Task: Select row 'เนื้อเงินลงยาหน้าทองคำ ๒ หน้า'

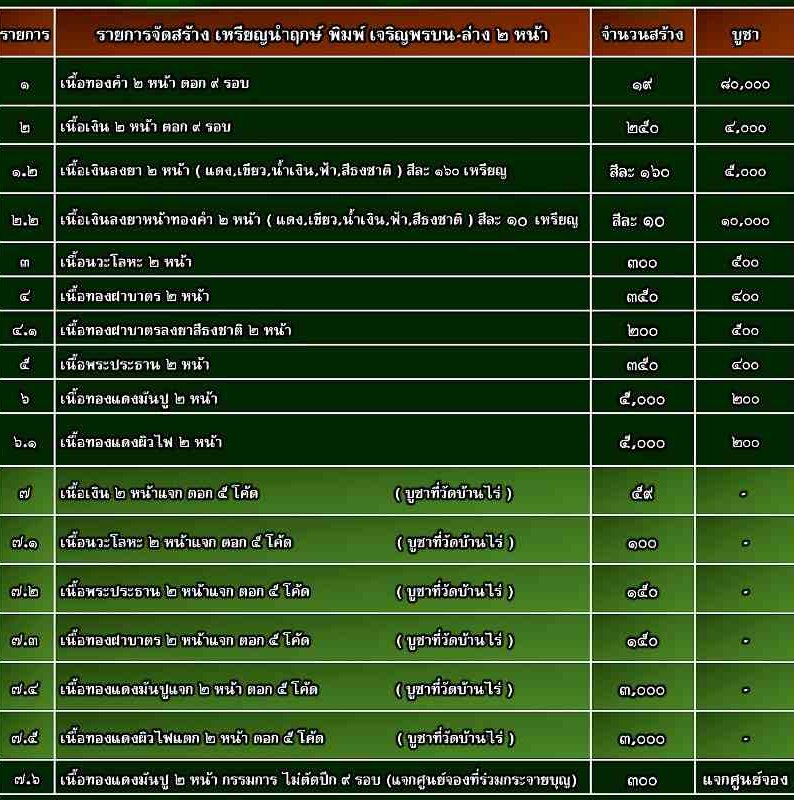Action: tap(397, 218)
